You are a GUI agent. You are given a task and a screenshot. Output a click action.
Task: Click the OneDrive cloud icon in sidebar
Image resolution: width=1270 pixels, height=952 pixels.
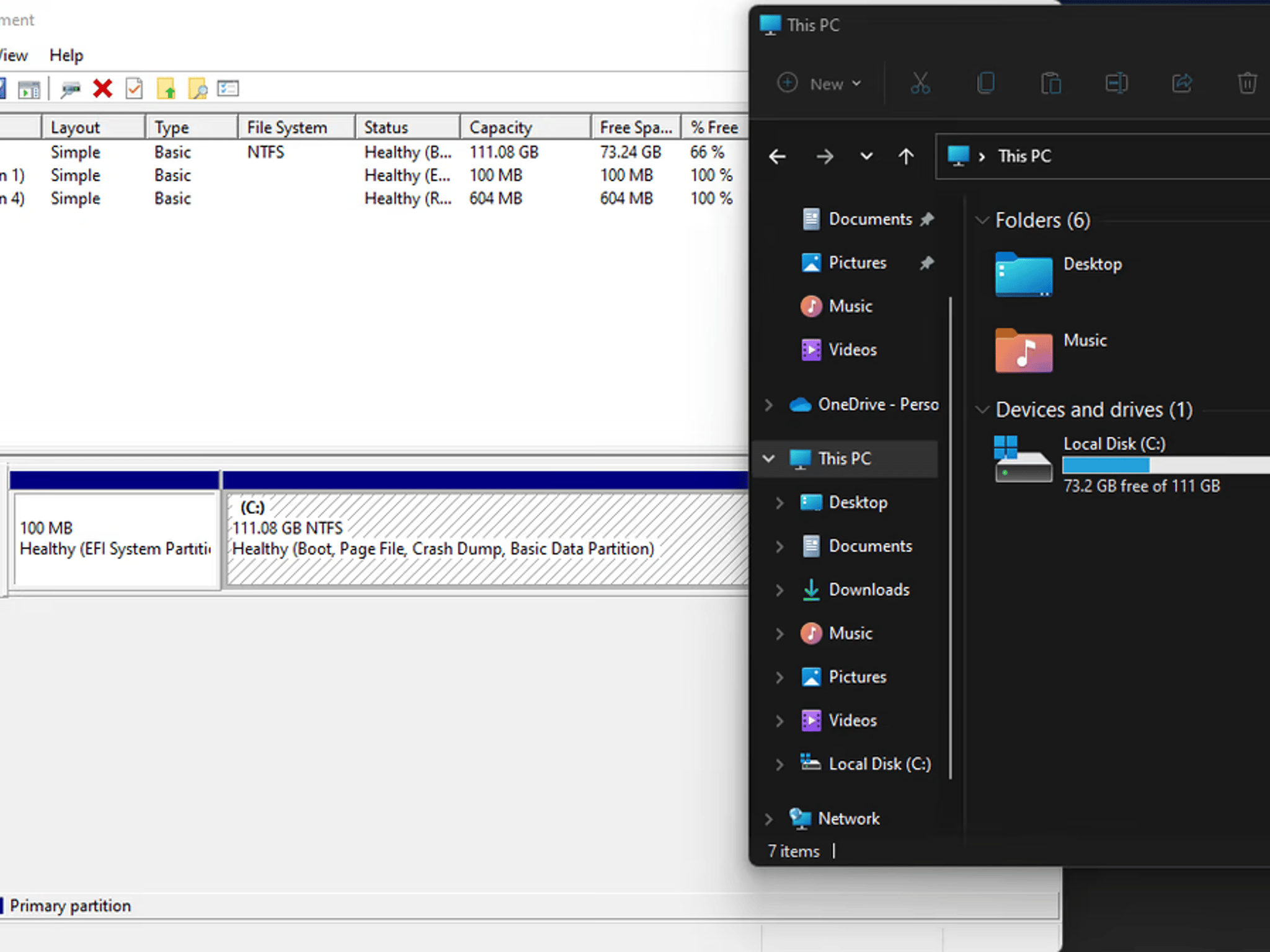pyautogui.click(x=800, y=405)
